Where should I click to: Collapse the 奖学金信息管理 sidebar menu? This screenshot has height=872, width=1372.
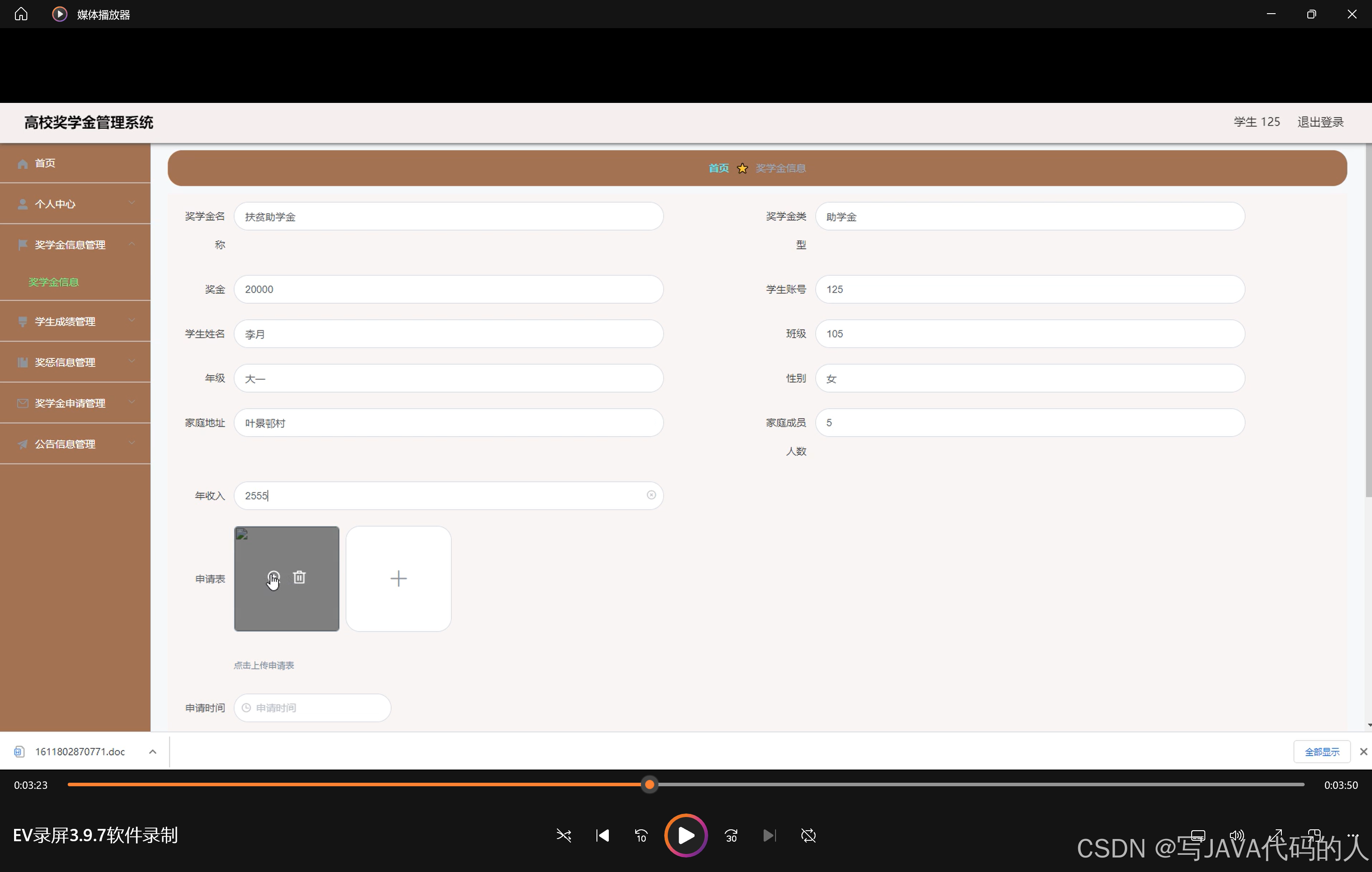[75, 245]
